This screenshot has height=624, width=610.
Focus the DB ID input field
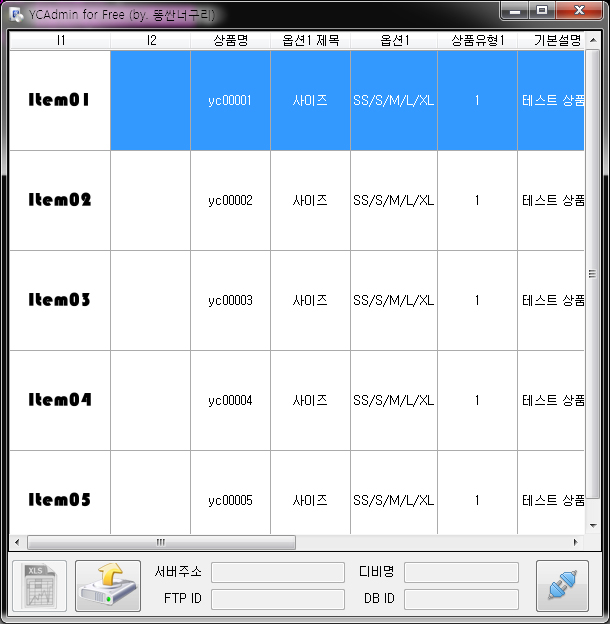(x=462, y=599)
